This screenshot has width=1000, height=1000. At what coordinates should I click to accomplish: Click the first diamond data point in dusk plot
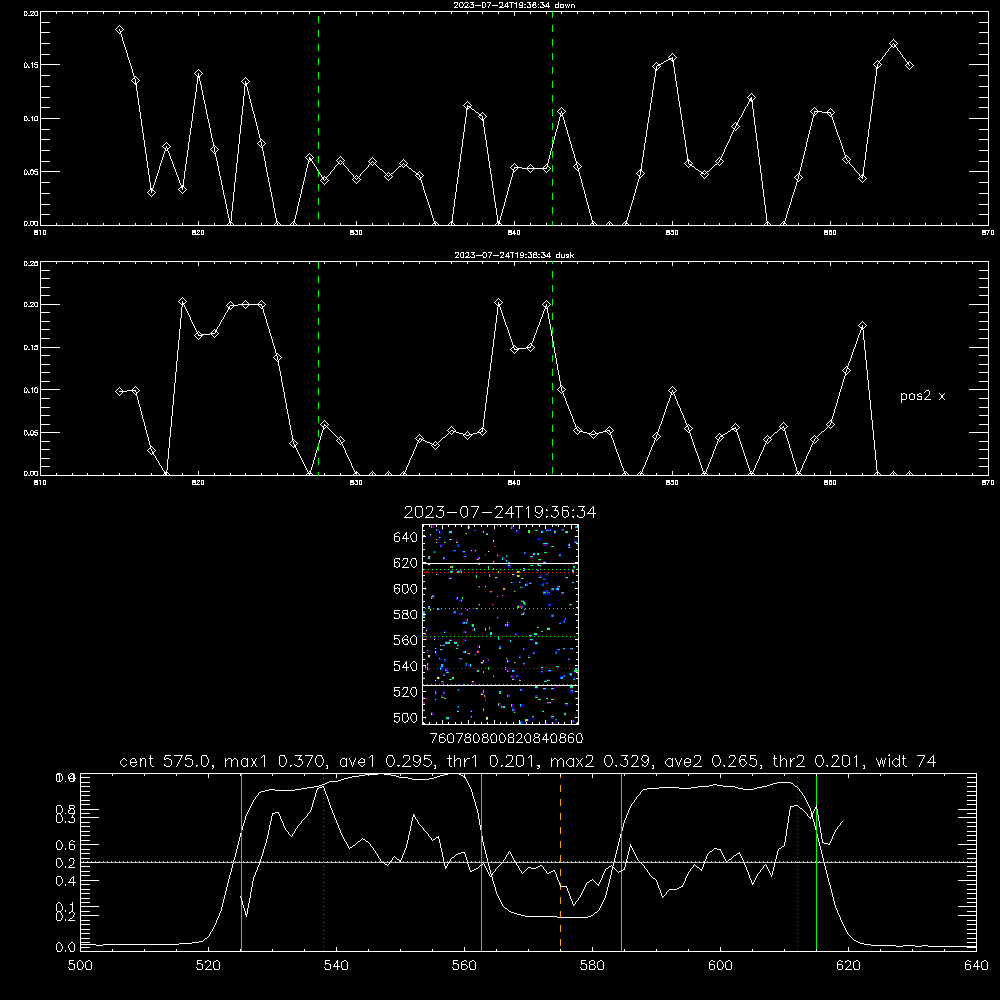(x=119, y=392)
